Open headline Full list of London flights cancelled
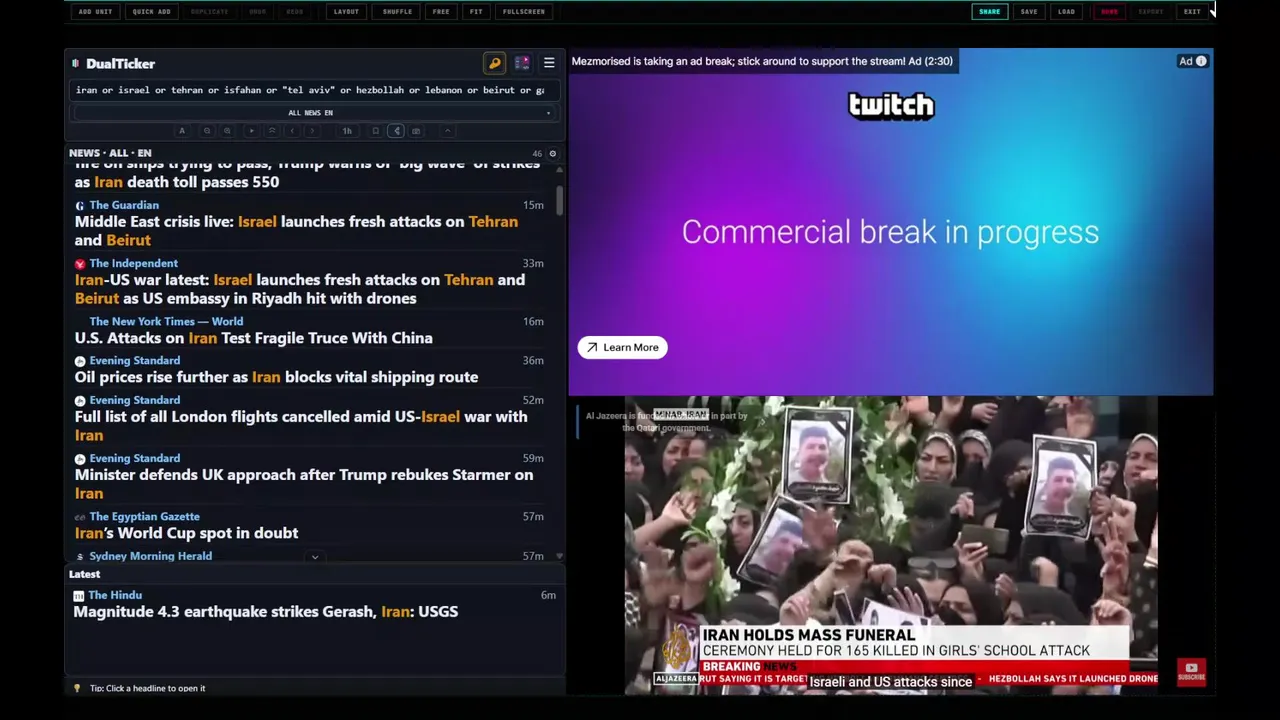 [301, 426]
